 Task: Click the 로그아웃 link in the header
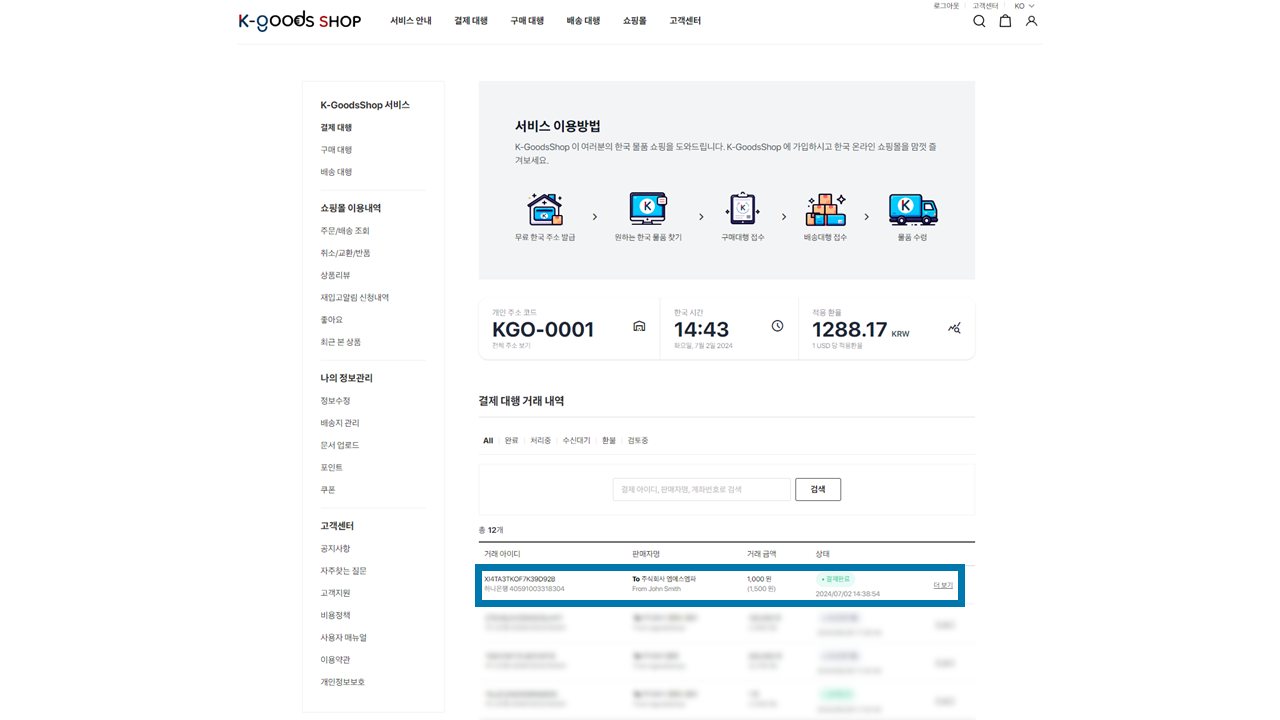946,6
